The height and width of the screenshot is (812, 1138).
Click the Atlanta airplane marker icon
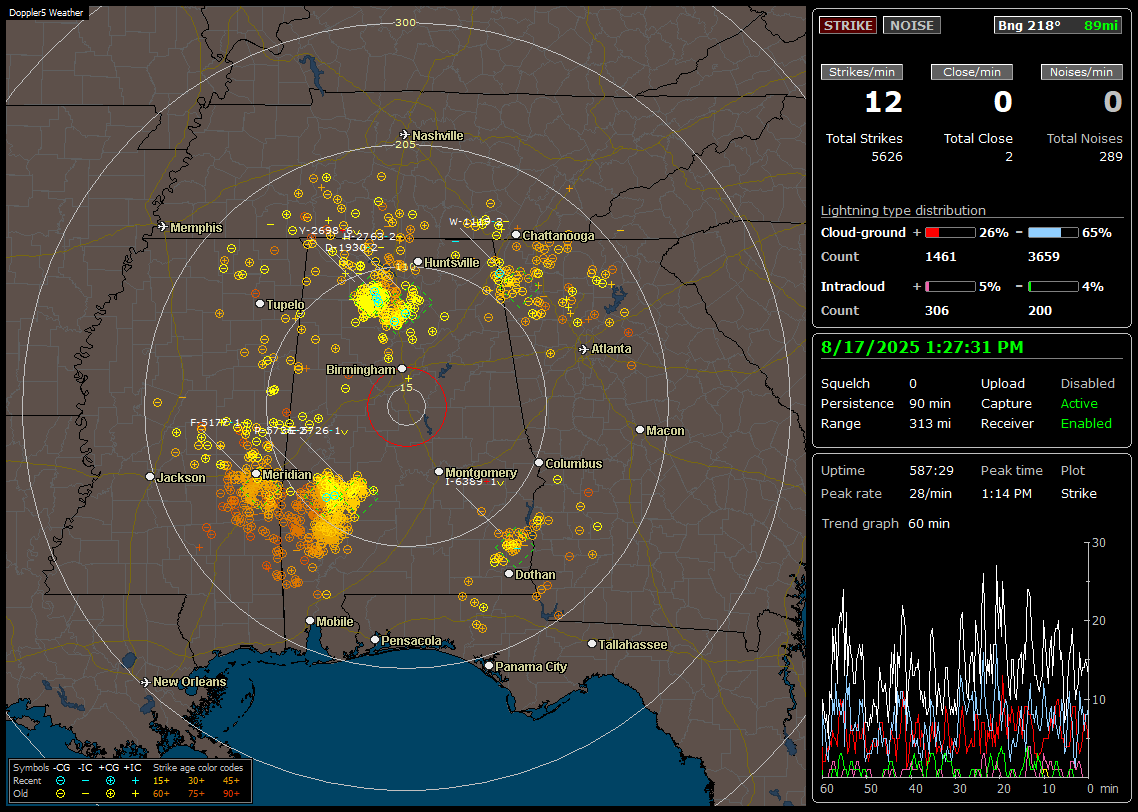click(x=584, y=349)
